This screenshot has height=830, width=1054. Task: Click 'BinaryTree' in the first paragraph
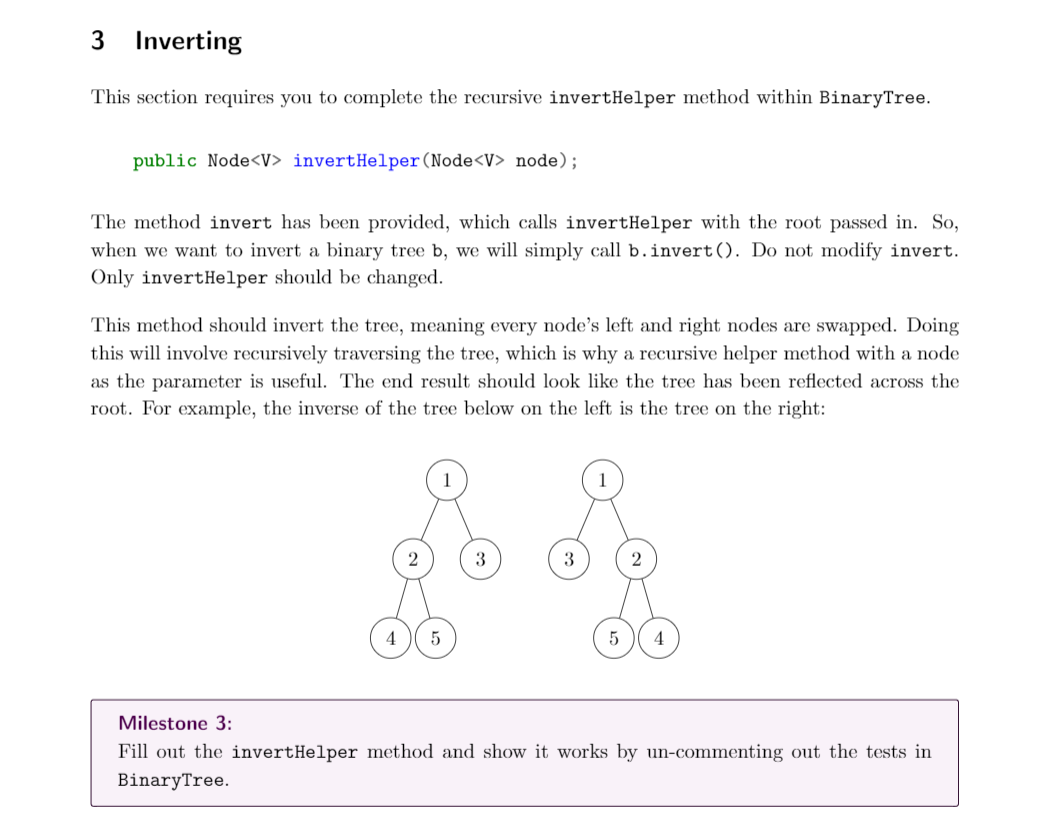[874, 97]
